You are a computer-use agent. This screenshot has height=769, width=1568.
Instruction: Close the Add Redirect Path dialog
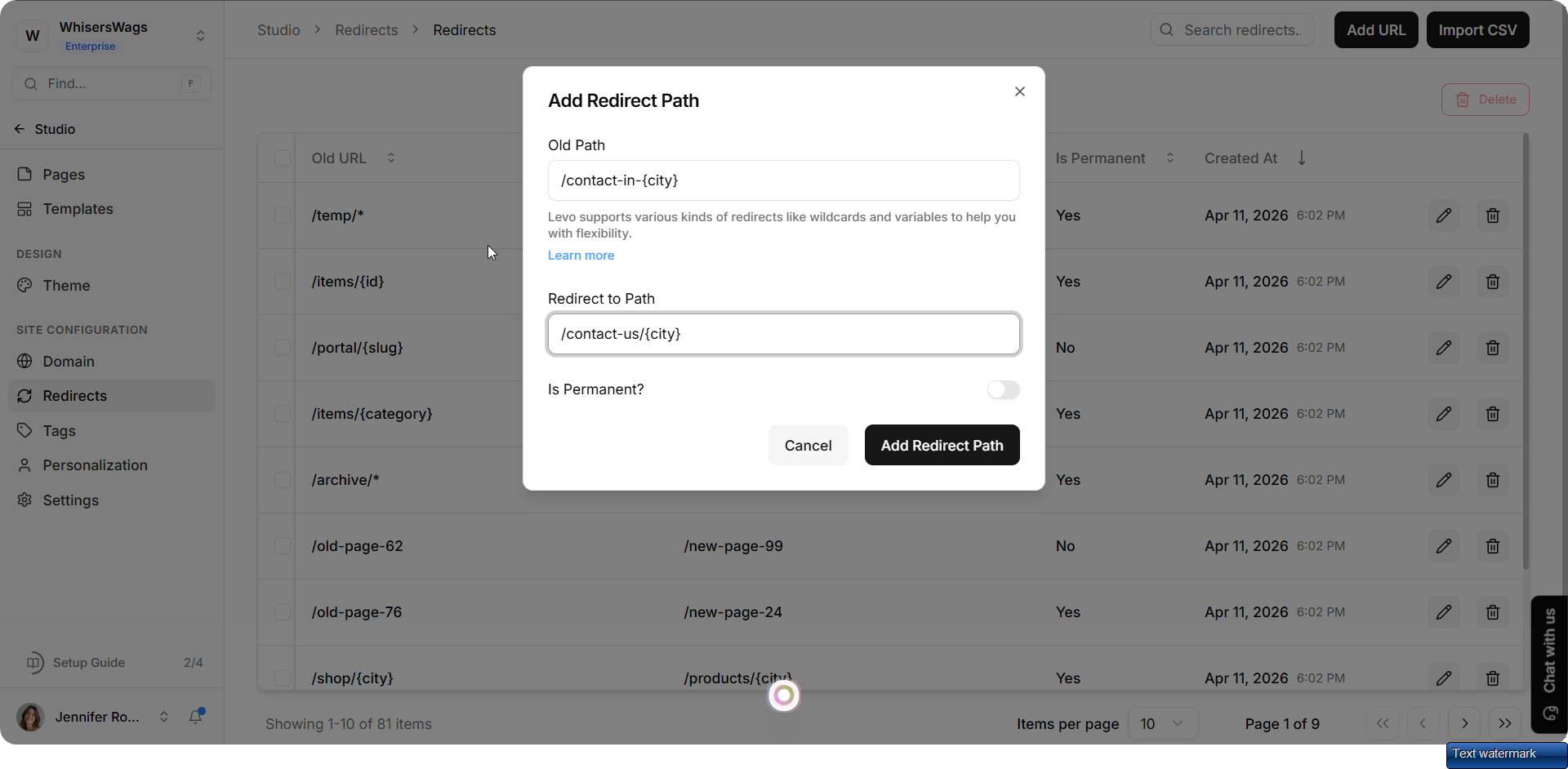[x=1019, y=91]
